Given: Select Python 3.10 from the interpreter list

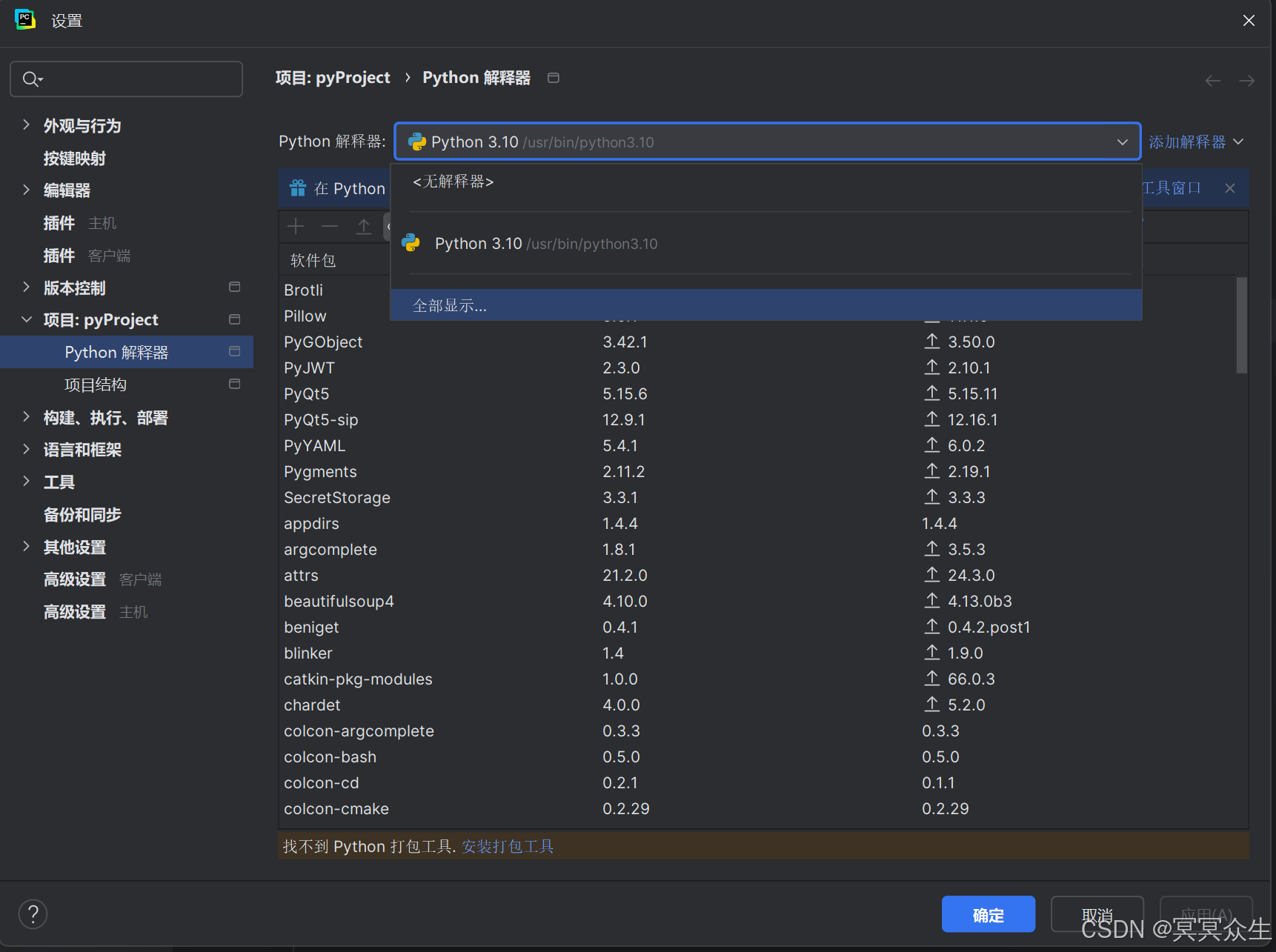Looking at the screenshot, I should tap(546, 243).
